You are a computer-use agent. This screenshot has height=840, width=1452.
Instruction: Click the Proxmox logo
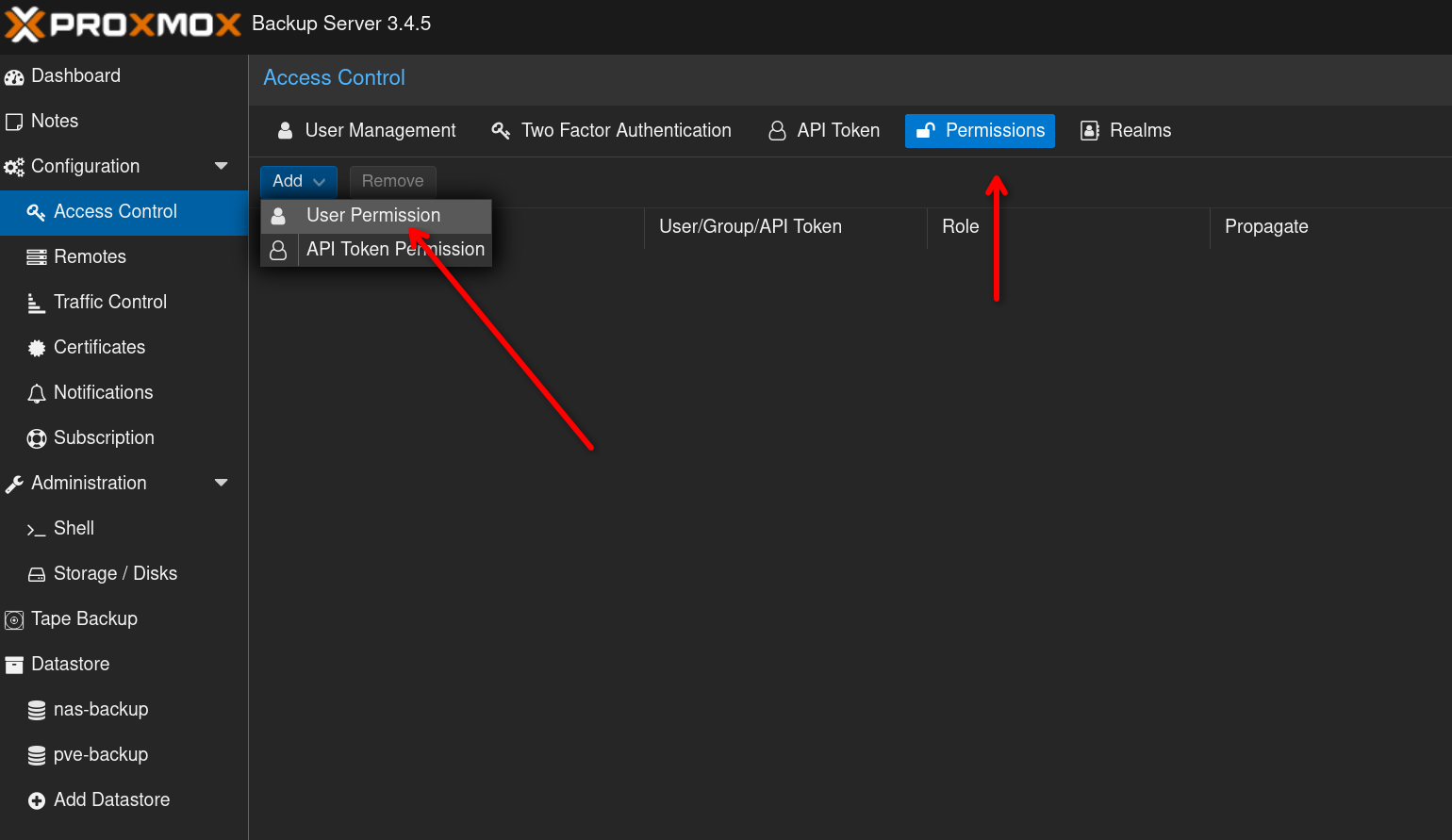(123, 24)
